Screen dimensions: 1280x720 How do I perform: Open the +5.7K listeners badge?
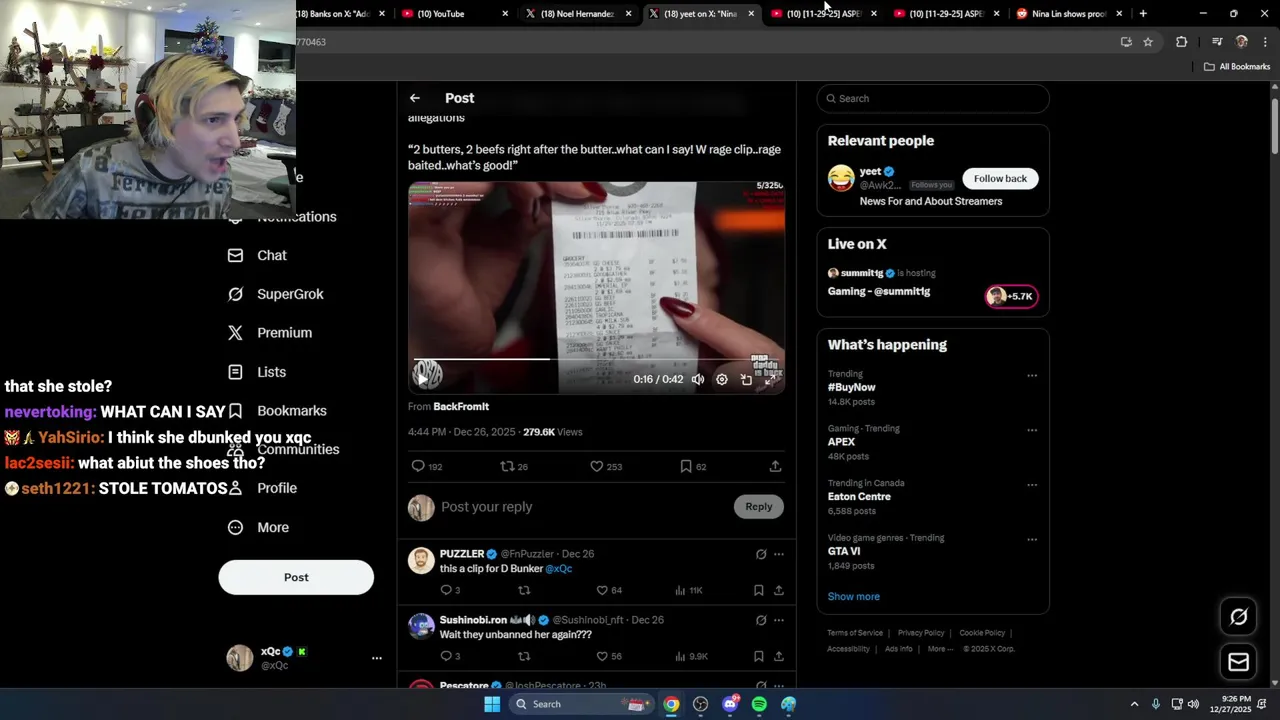pos(1012,296)
